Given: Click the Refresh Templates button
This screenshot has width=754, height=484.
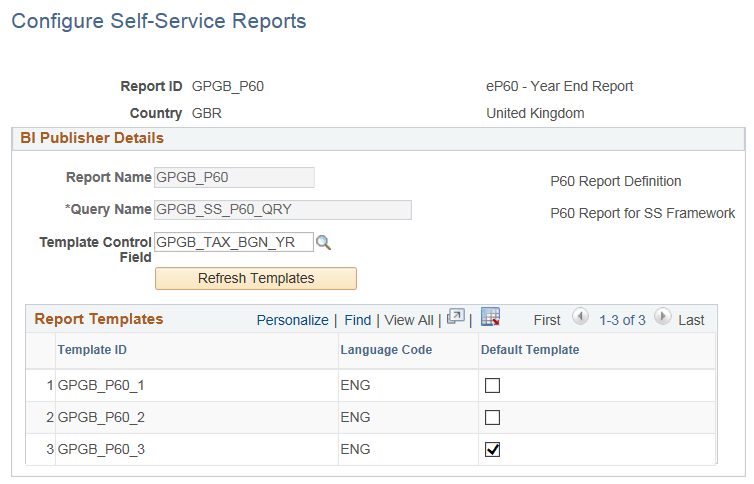Looking at the screenshot, I should [256, 278].
